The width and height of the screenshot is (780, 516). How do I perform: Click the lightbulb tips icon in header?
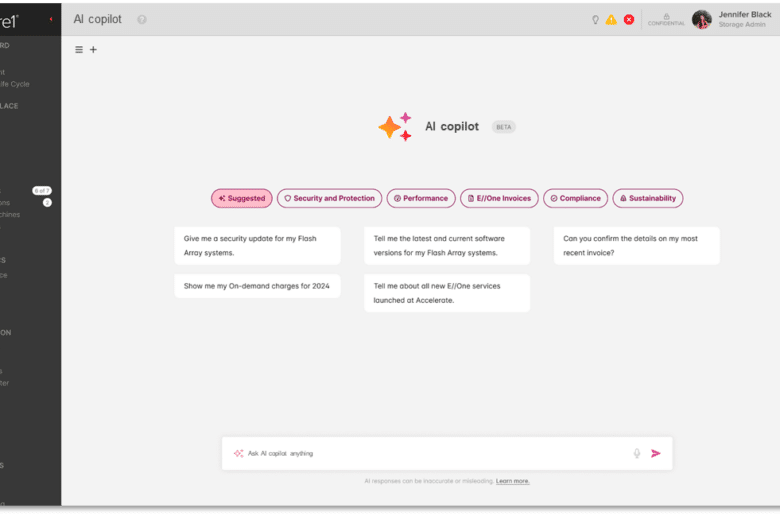[x=595, y=20]
